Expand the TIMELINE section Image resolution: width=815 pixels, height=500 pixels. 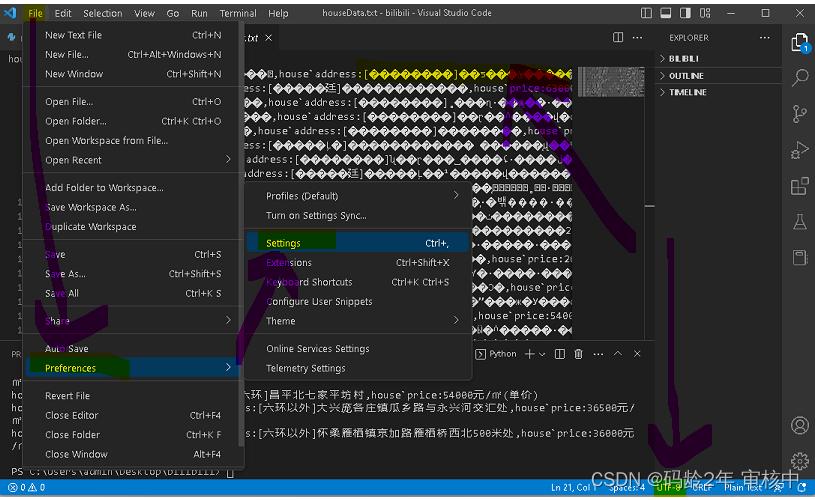click(x=718, y=93)
